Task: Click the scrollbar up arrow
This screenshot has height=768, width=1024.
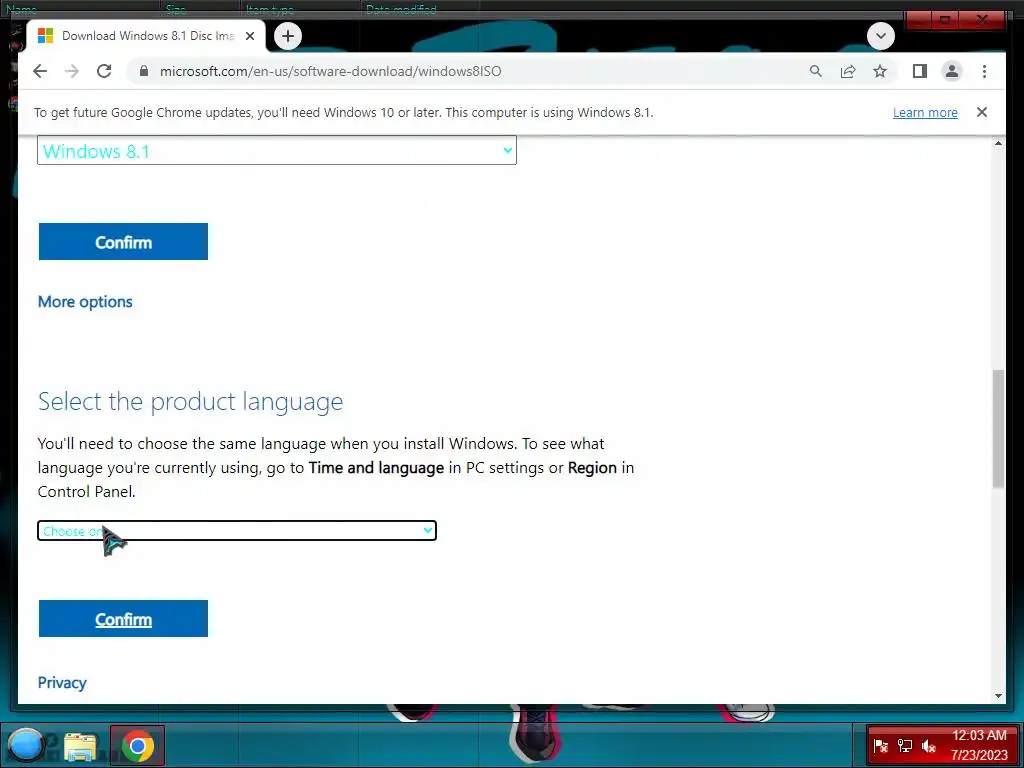Action: (x=998, y=143)
